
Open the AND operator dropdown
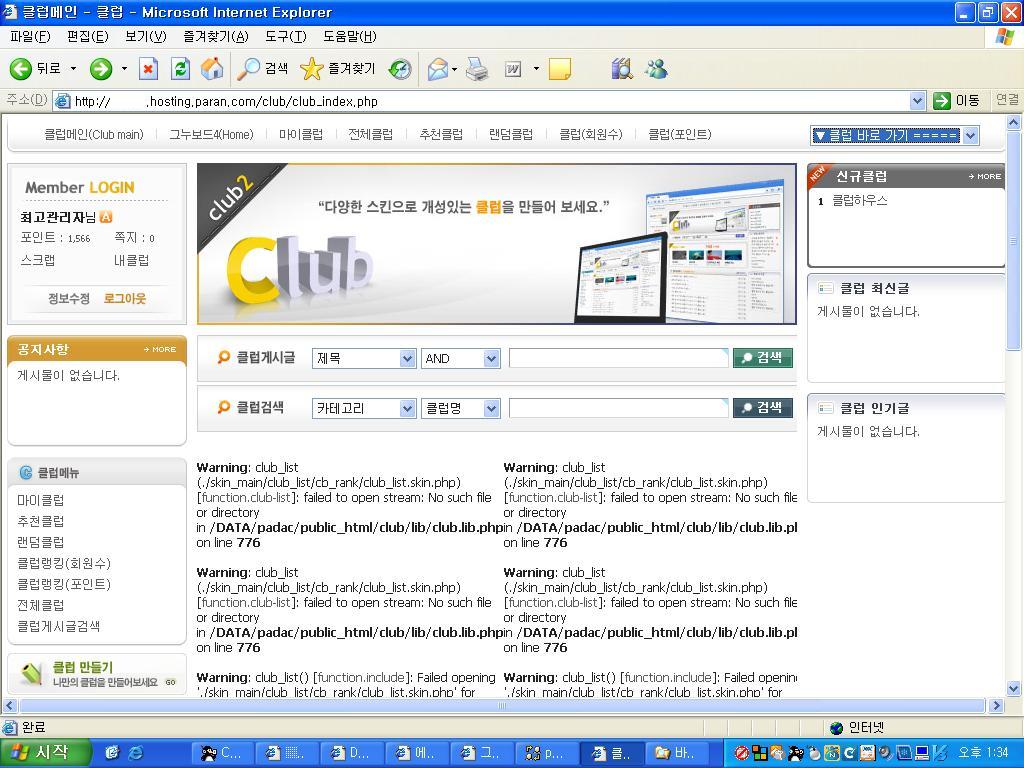[x=490, y=358]
